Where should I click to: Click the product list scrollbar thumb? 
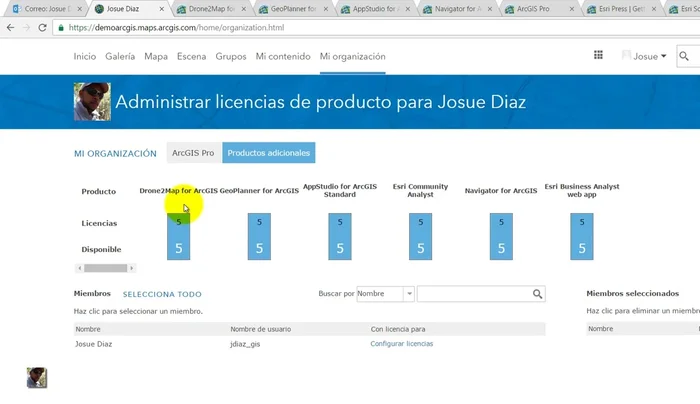(106, 268)
